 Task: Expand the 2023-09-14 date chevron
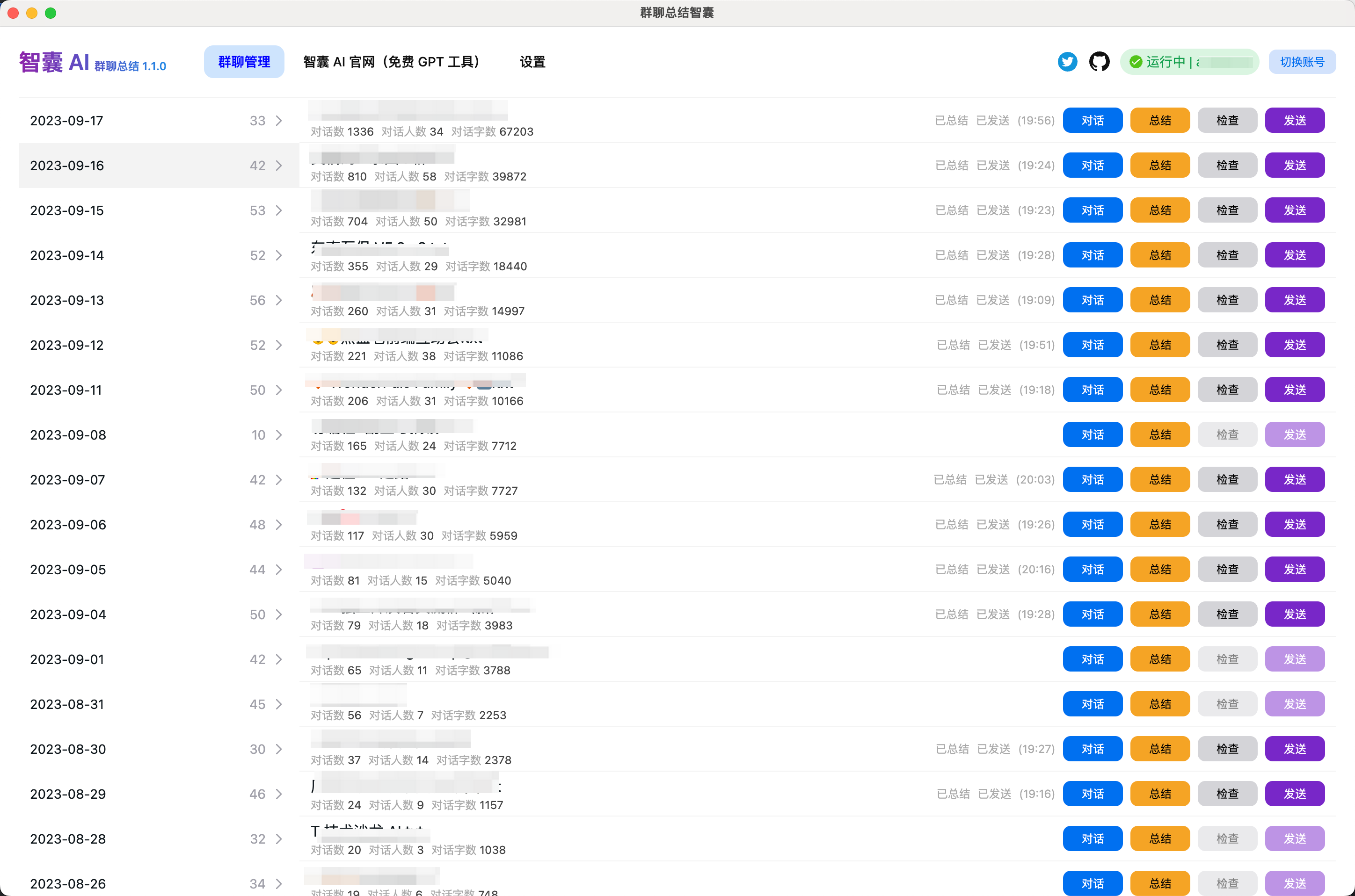click(x=279, y=255)
